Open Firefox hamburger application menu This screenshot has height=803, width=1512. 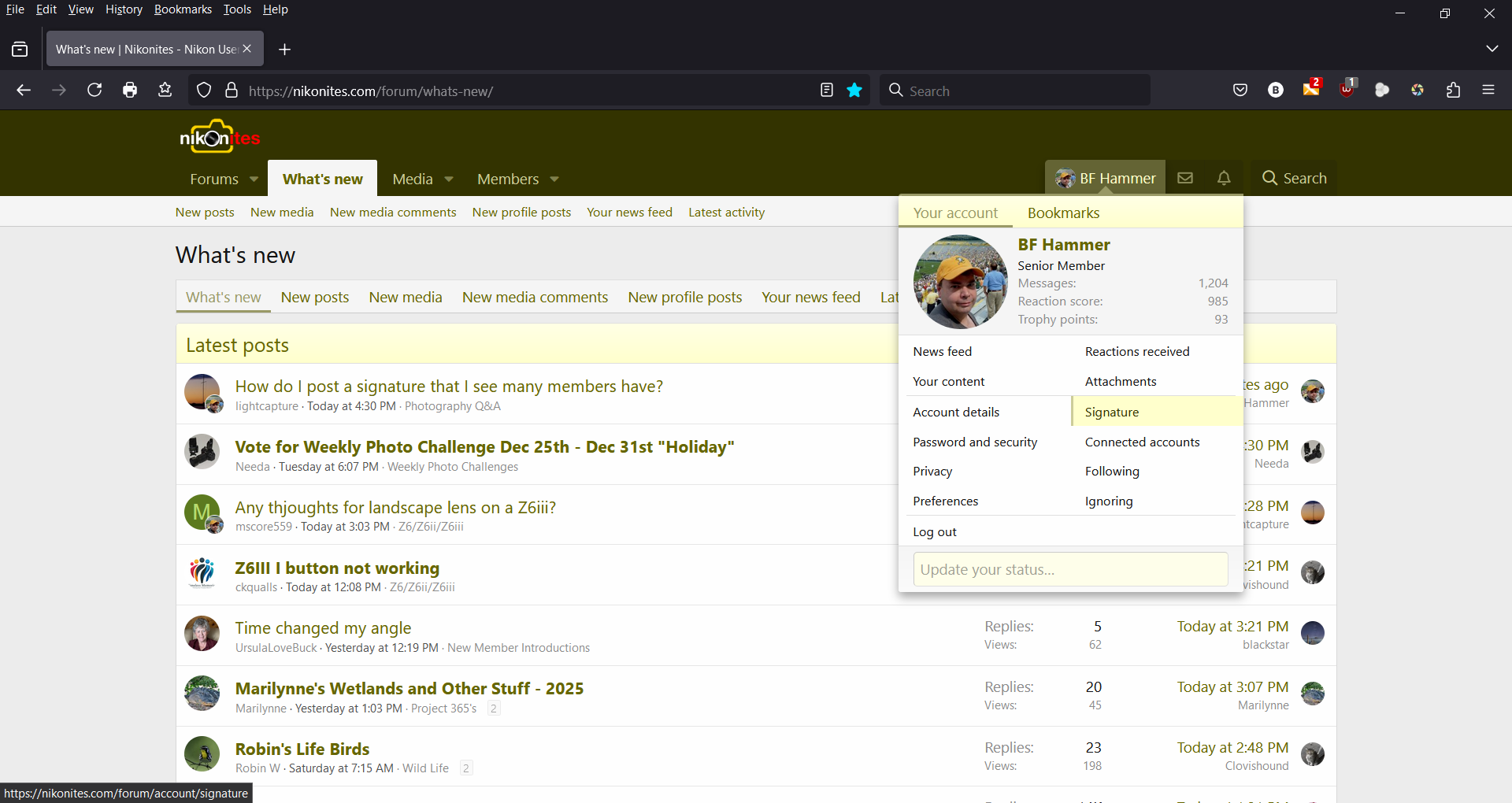(x=1488, y=91)
